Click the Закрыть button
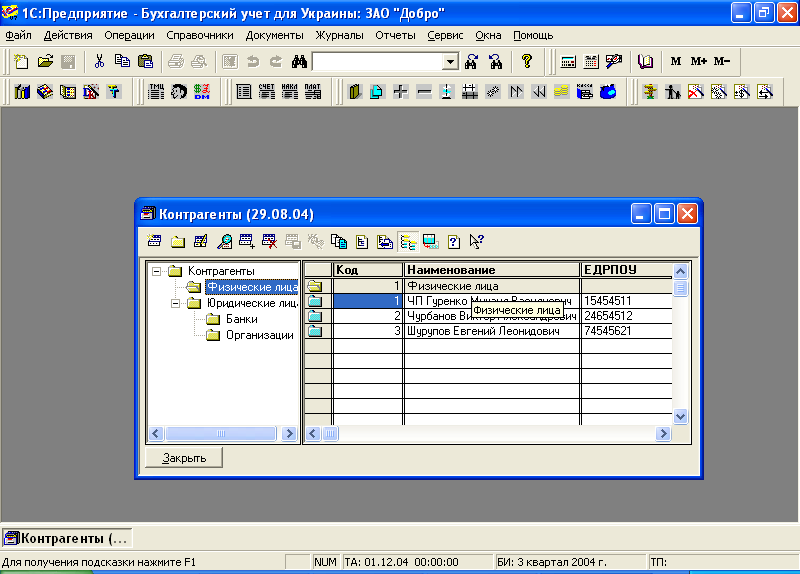The width and height of the screenshot is (800, 574). [184, 458]
